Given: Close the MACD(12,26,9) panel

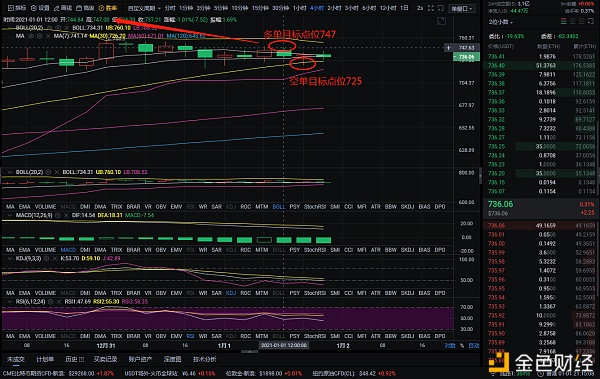Looking at the screenshot, I should (x=66, y=216).
